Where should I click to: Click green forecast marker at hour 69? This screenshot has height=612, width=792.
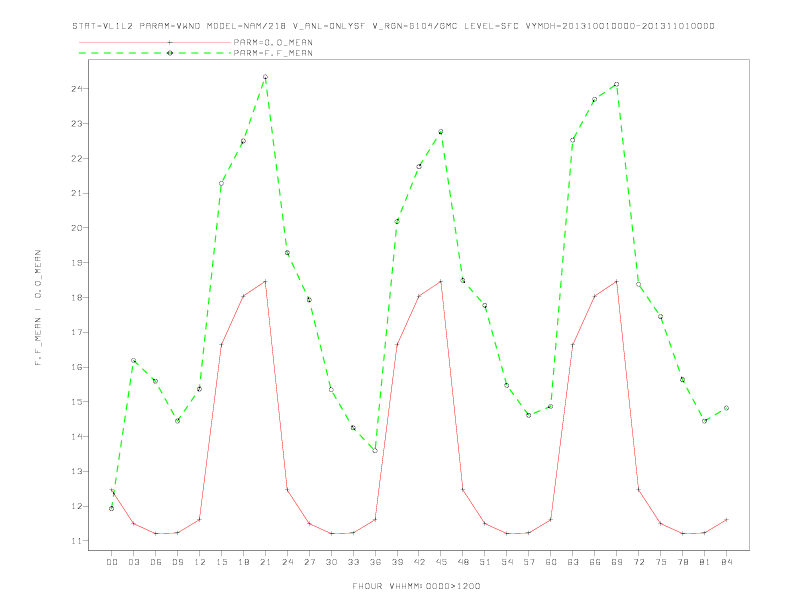pos(617,84)
